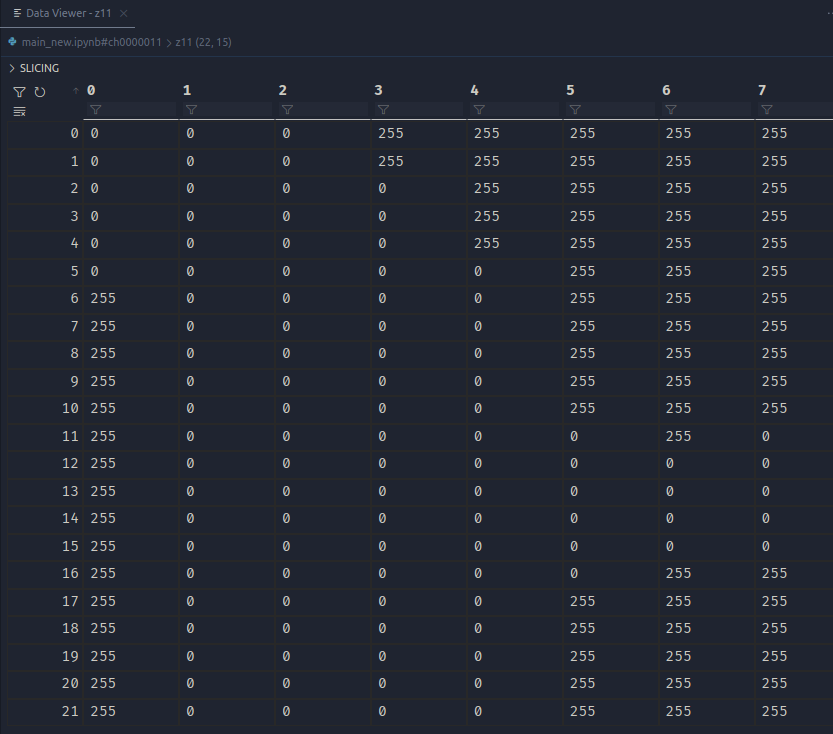Sort by column 1 header

pyautogui.click(x=187, y=90)
